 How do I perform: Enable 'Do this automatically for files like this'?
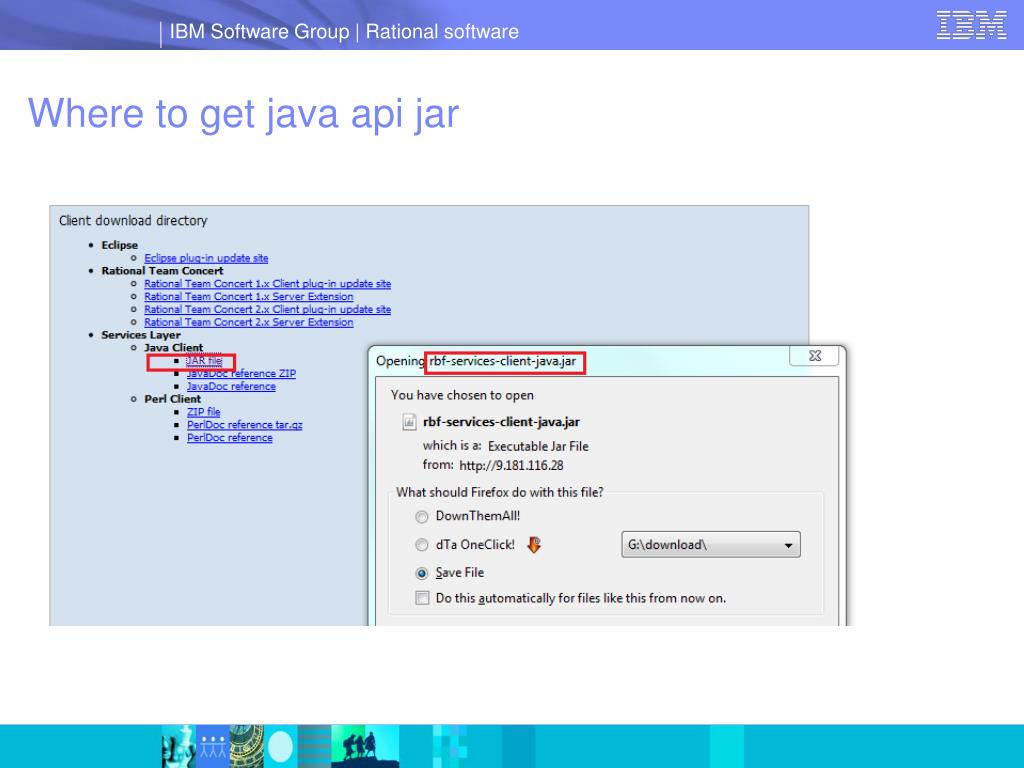click(423, 598)
